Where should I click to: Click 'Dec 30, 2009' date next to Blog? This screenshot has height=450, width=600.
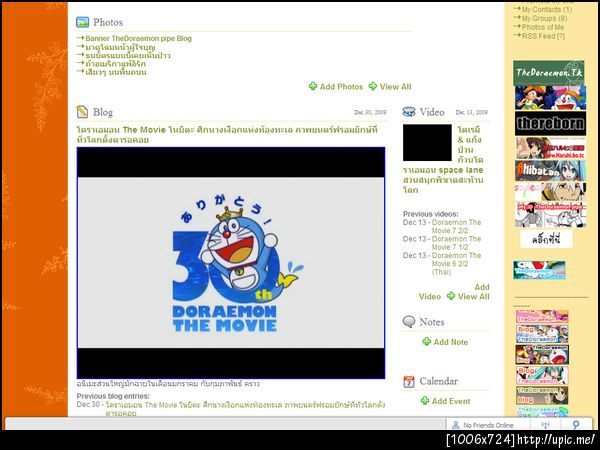pyautogui.click(x=370, y=112)
